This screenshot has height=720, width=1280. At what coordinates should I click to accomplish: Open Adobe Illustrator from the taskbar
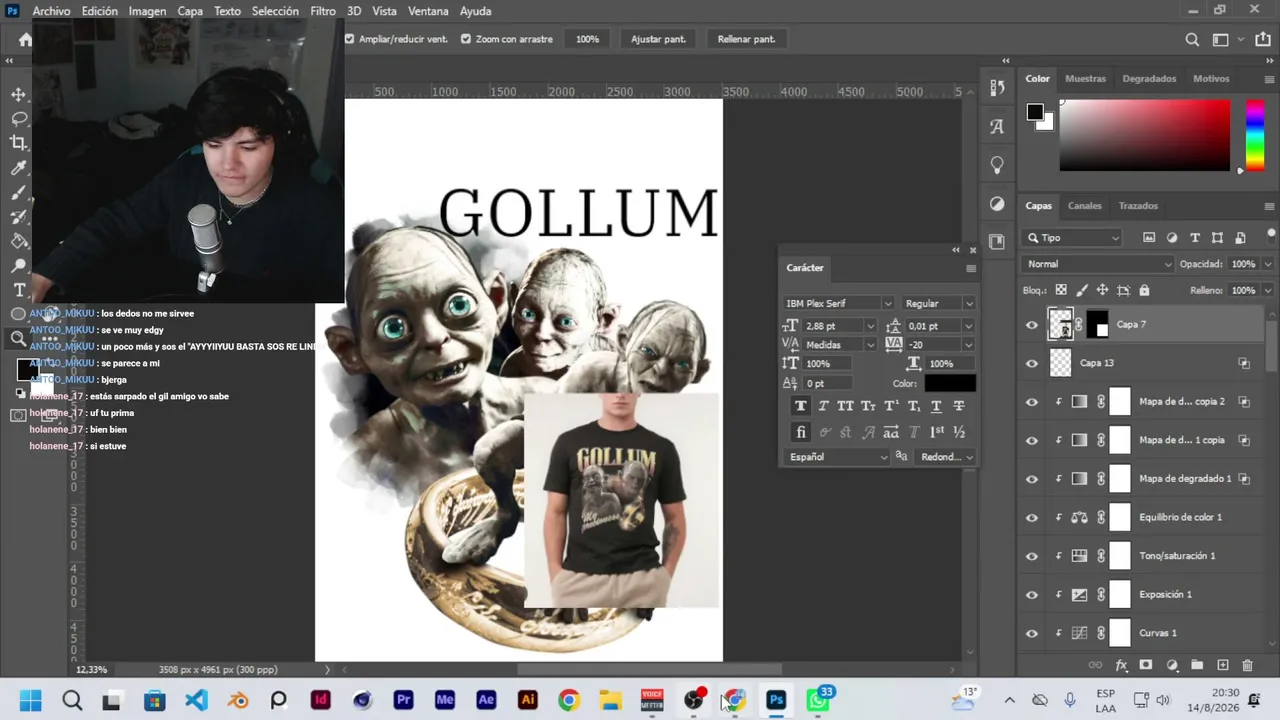[528, 700]
